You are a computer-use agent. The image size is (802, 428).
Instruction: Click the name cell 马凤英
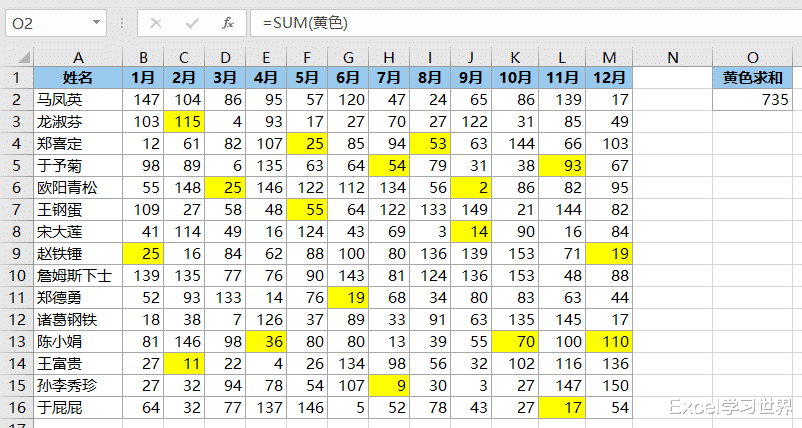(x=78, y=100)
